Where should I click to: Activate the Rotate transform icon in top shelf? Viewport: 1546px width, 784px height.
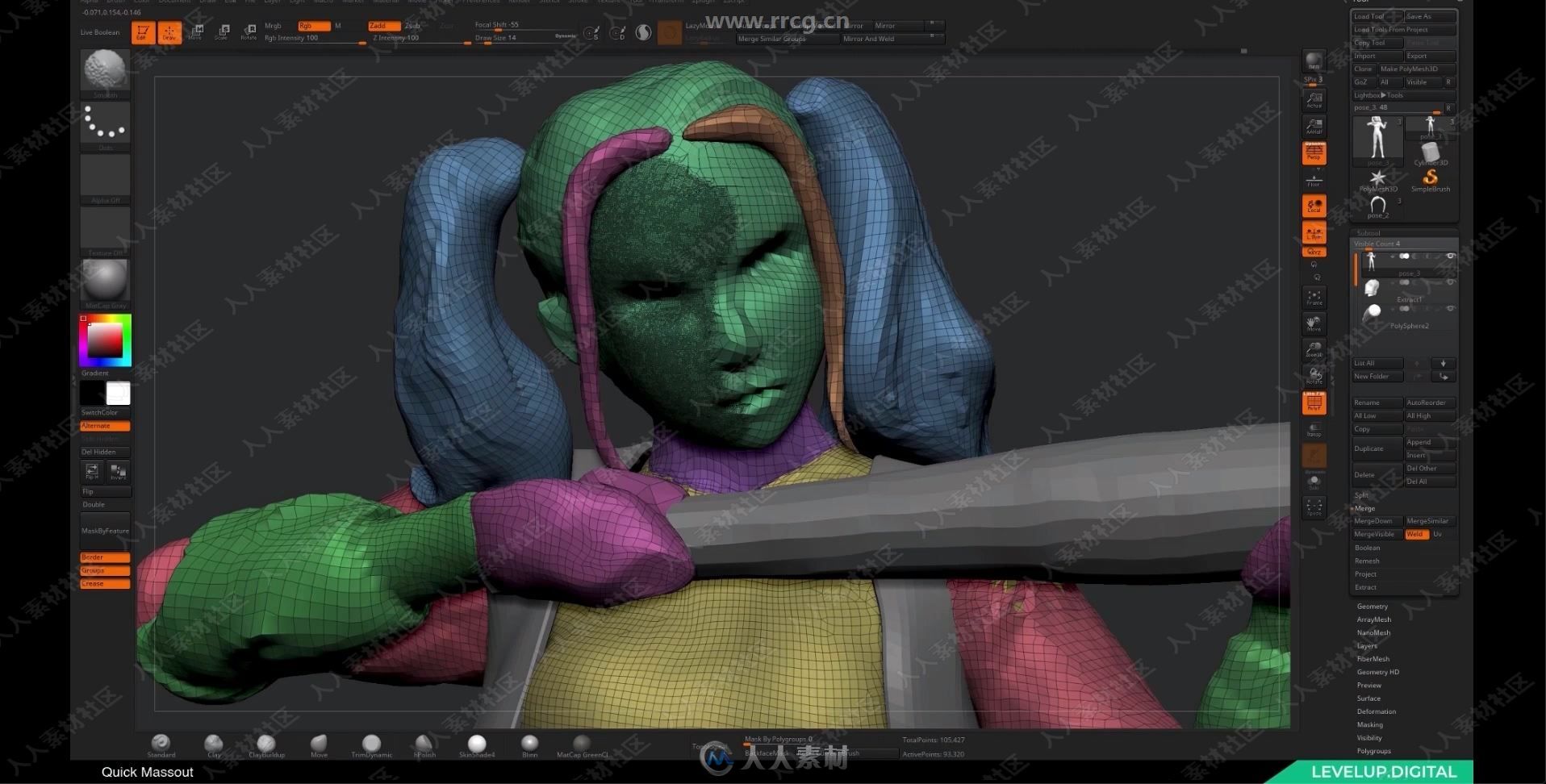(x=249, y=32)
